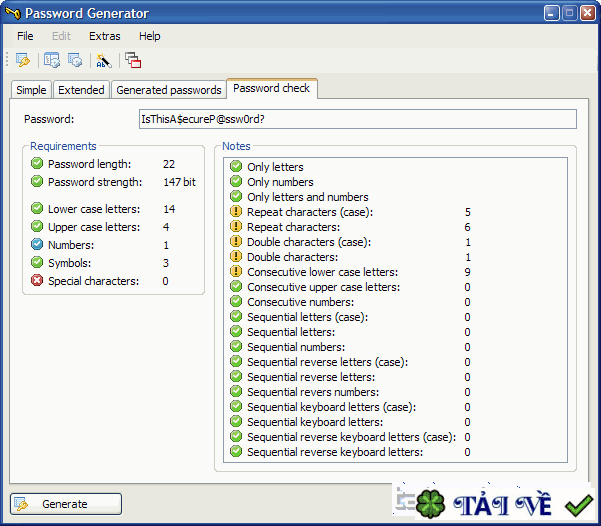Image resolution: width=601 pixels, height=526 pixels.
Task: Click the second toolbar list icon
Action: pyautogui.click(x=51, y=60)
